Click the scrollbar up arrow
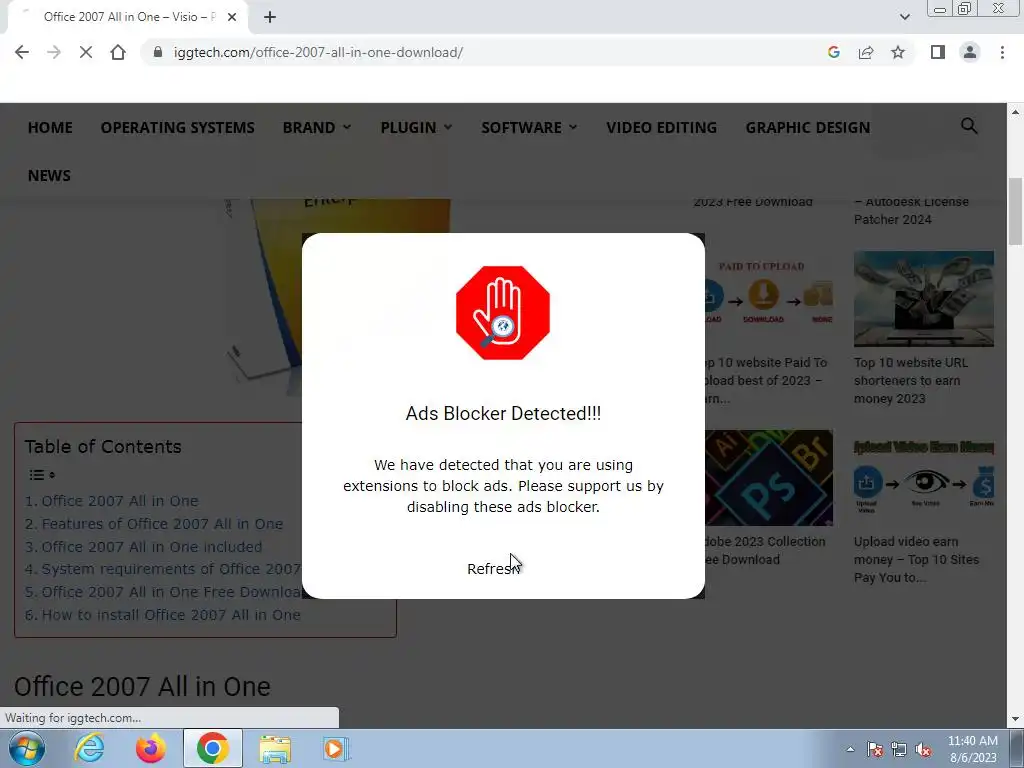 pos(1015,112)
